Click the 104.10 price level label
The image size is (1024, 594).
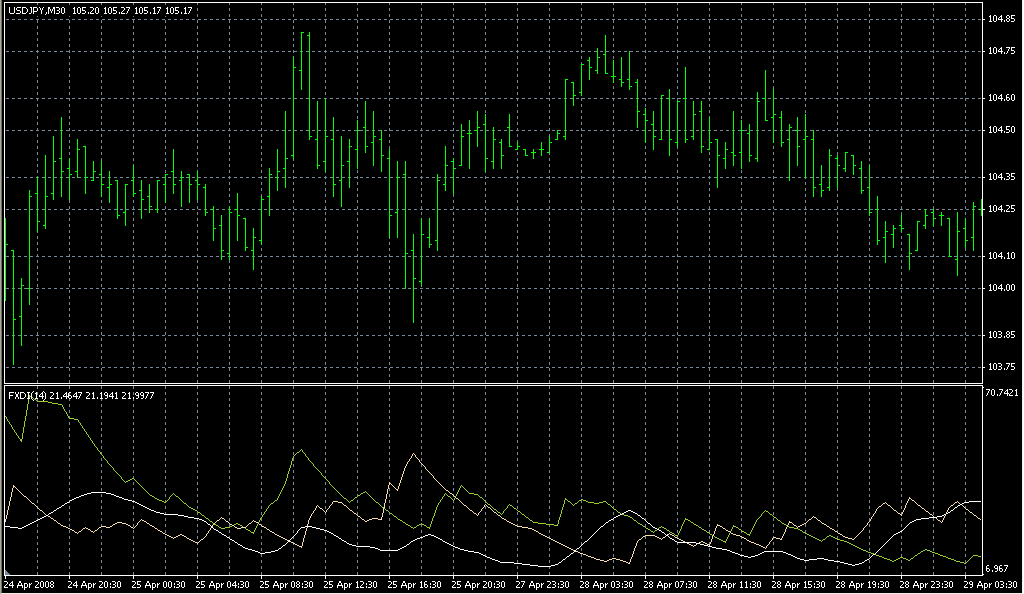[x=1002, y=256]
